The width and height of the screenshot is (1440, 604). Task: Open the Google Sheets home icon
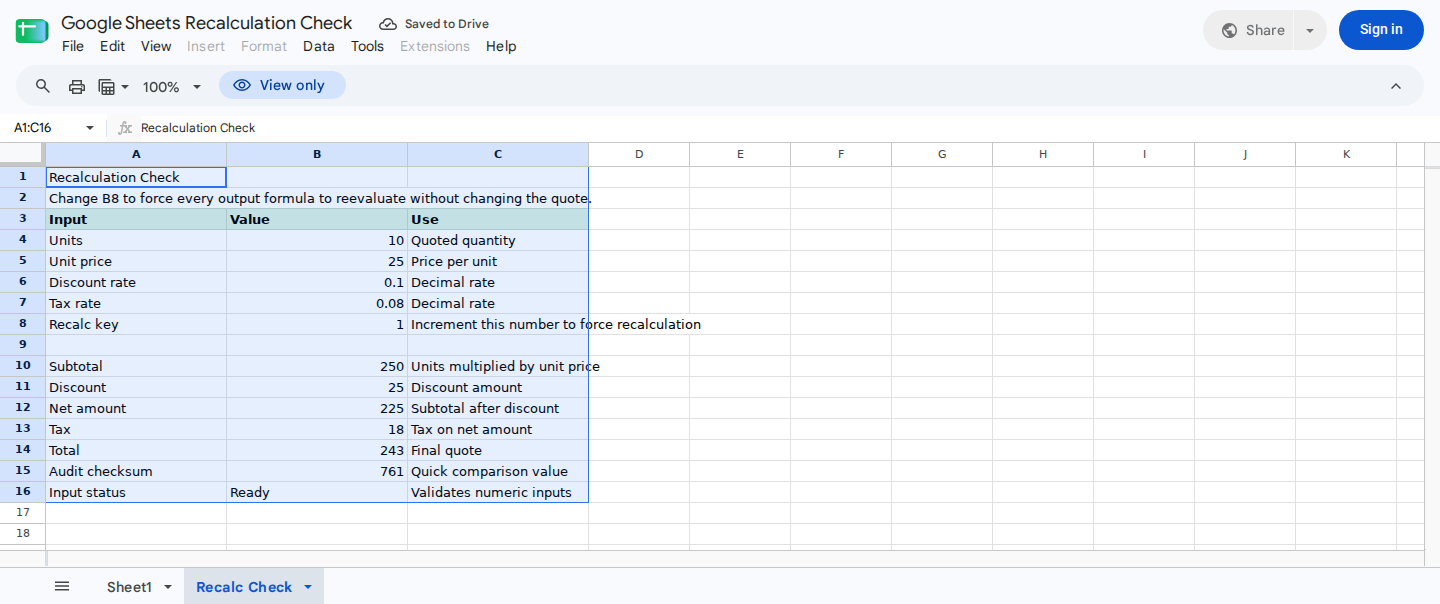(x=32, y=31)
